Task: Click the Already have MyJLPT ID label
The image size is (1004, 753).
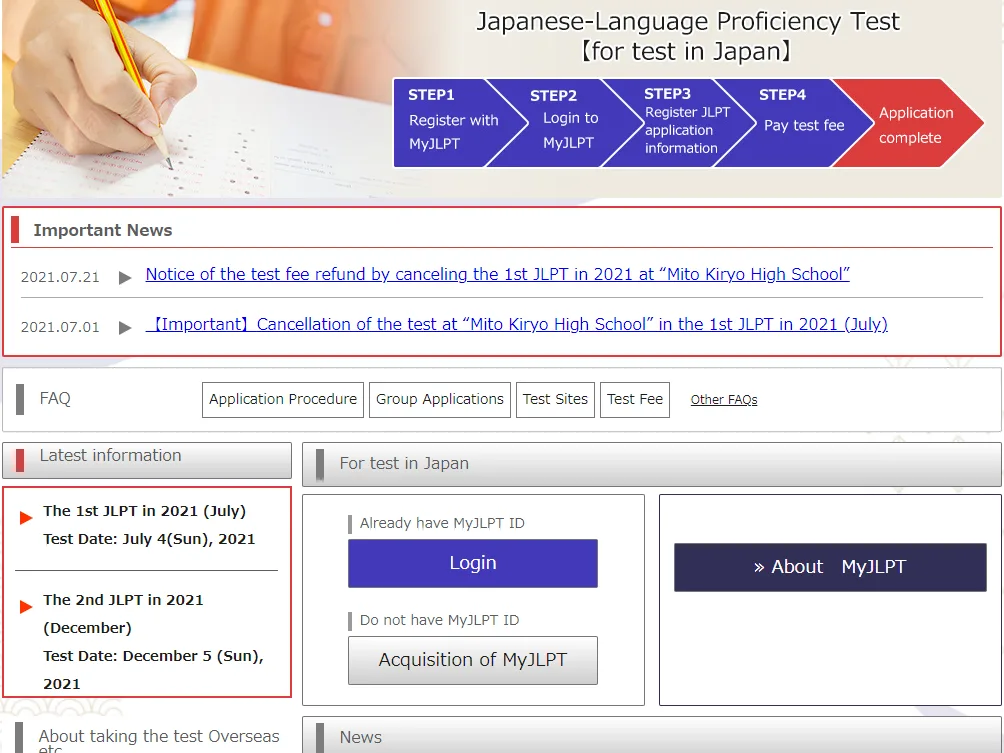Action: point(442,523)
